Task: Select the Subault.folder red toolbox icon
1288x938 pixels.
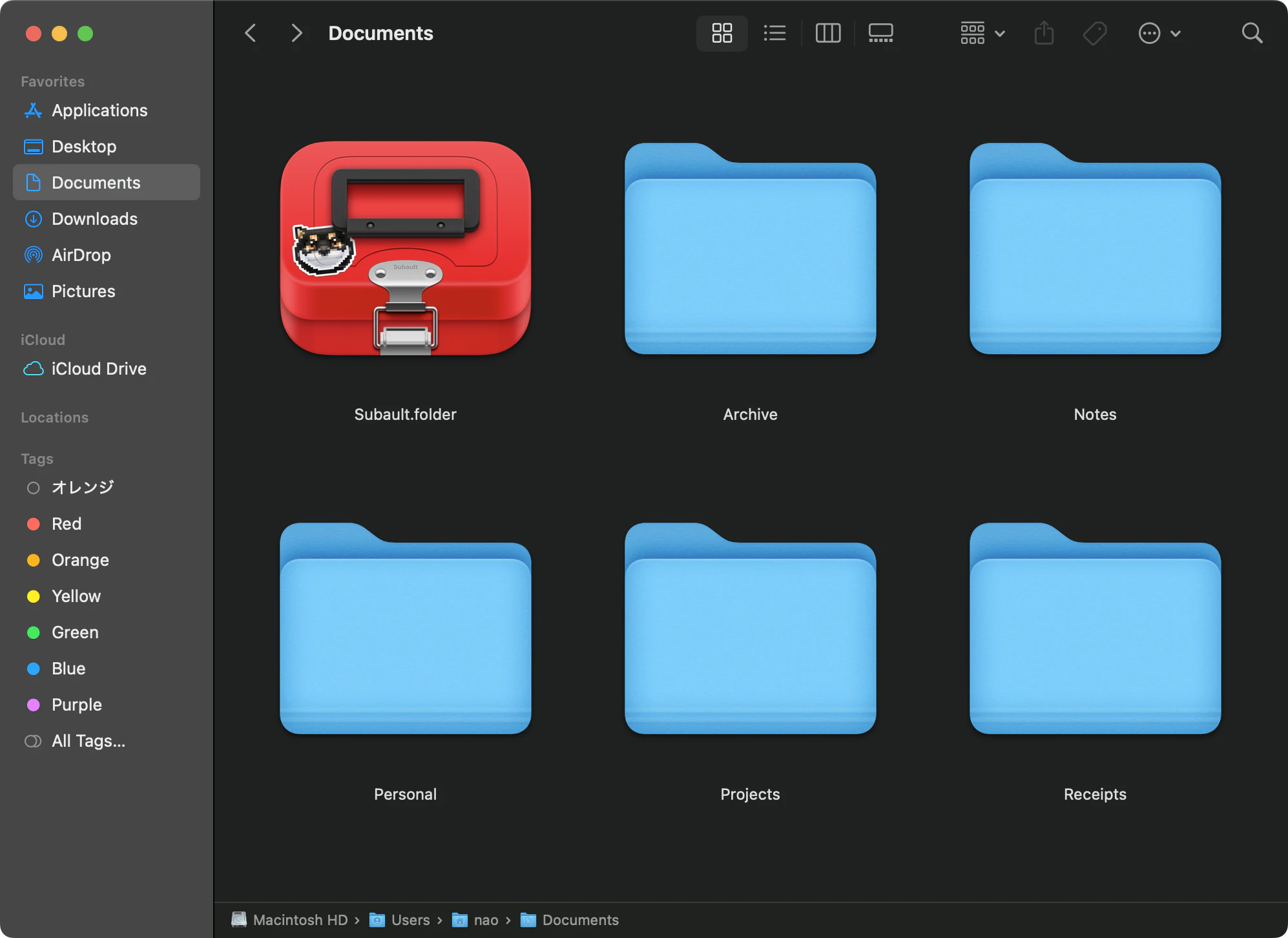Action: (x=406, y=249)
